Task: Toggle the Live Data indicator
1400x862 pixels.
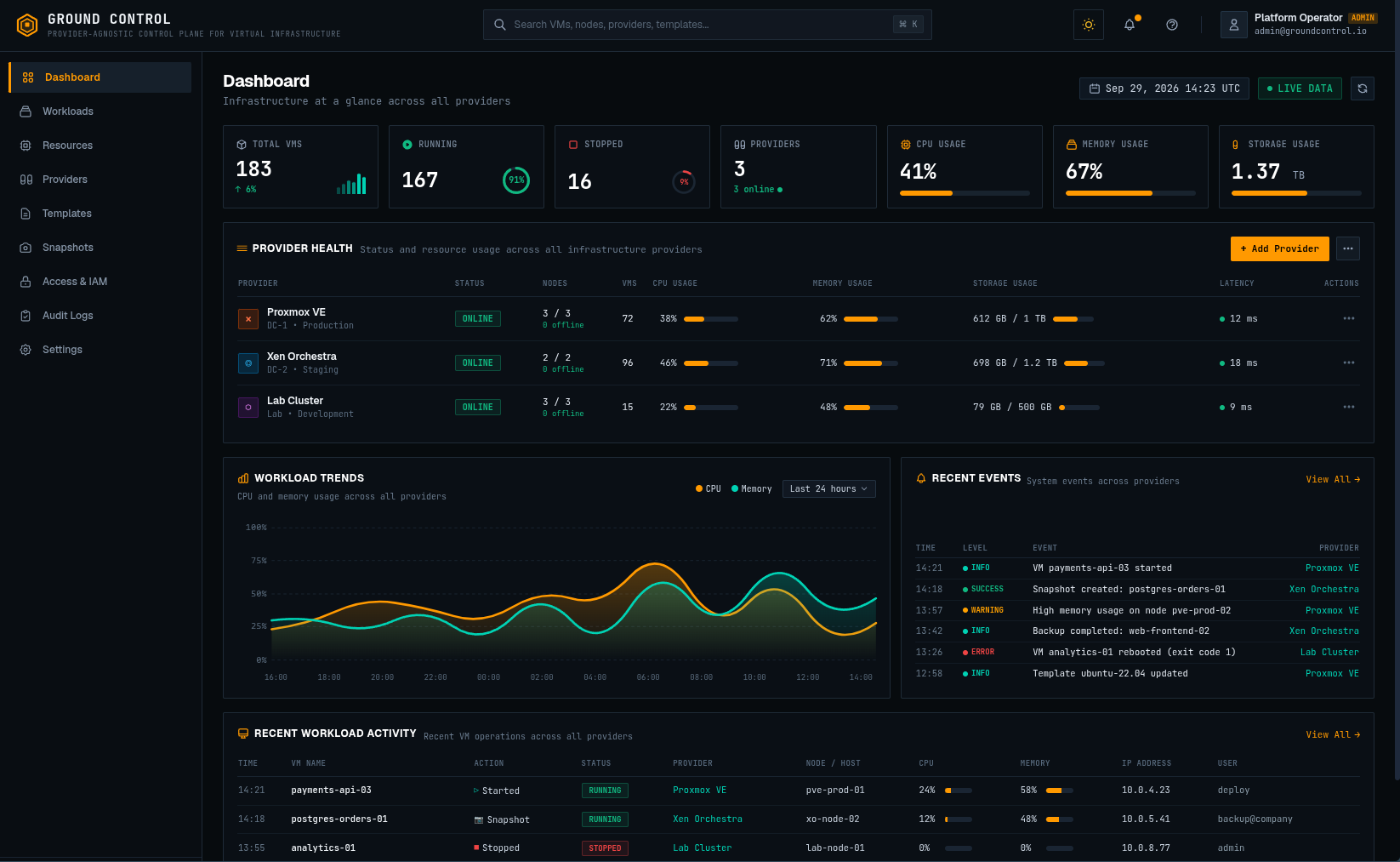Action: pyautogui.click(x=1300, y=88)
